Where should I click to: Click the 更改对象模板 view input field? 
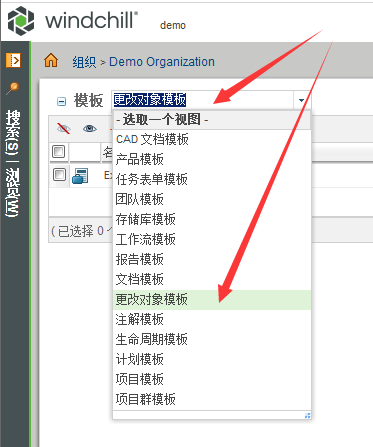point(203,100)
